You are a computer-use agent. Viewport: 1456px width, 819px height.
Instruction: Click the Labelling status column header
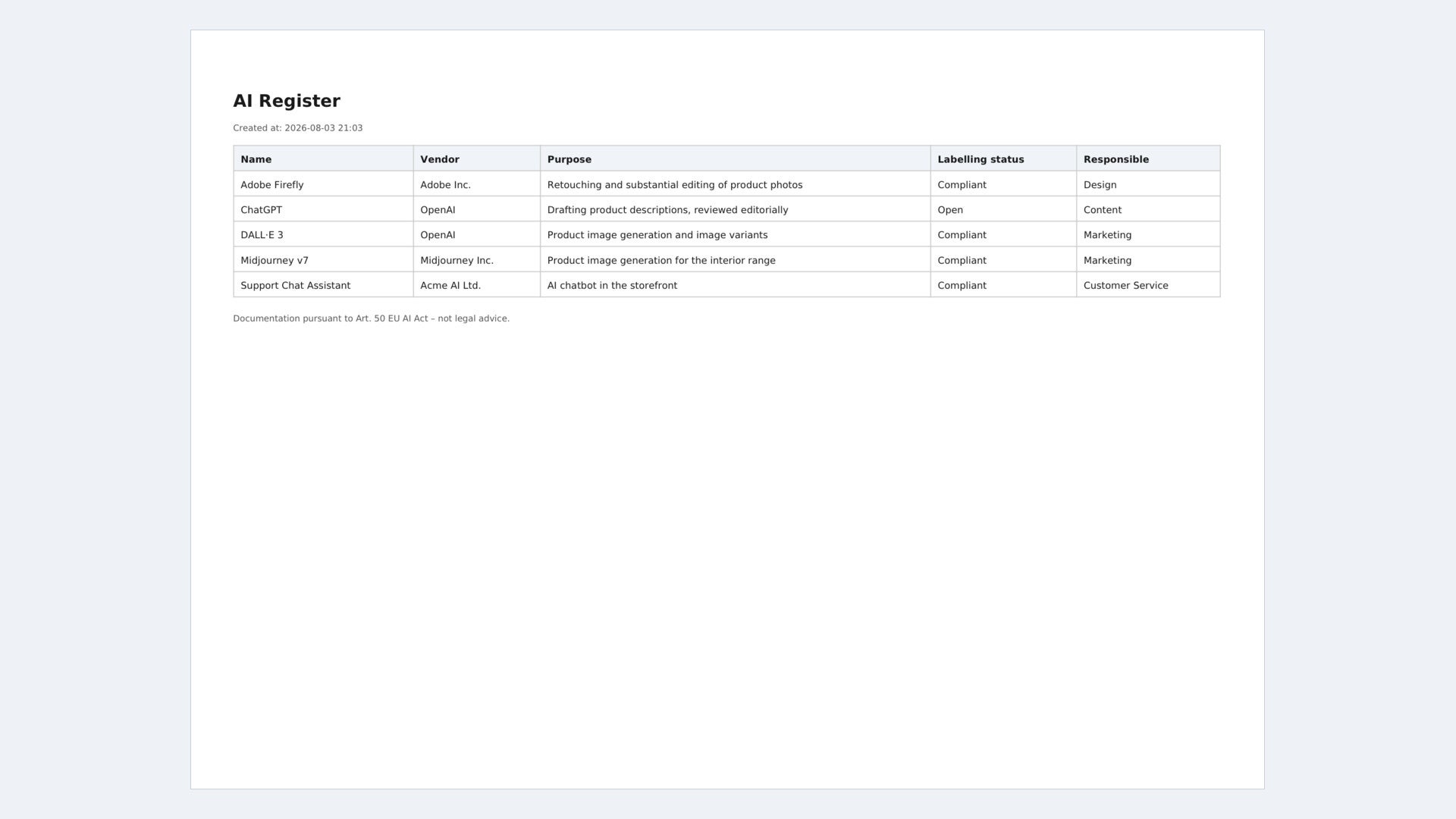point(1003,158)
